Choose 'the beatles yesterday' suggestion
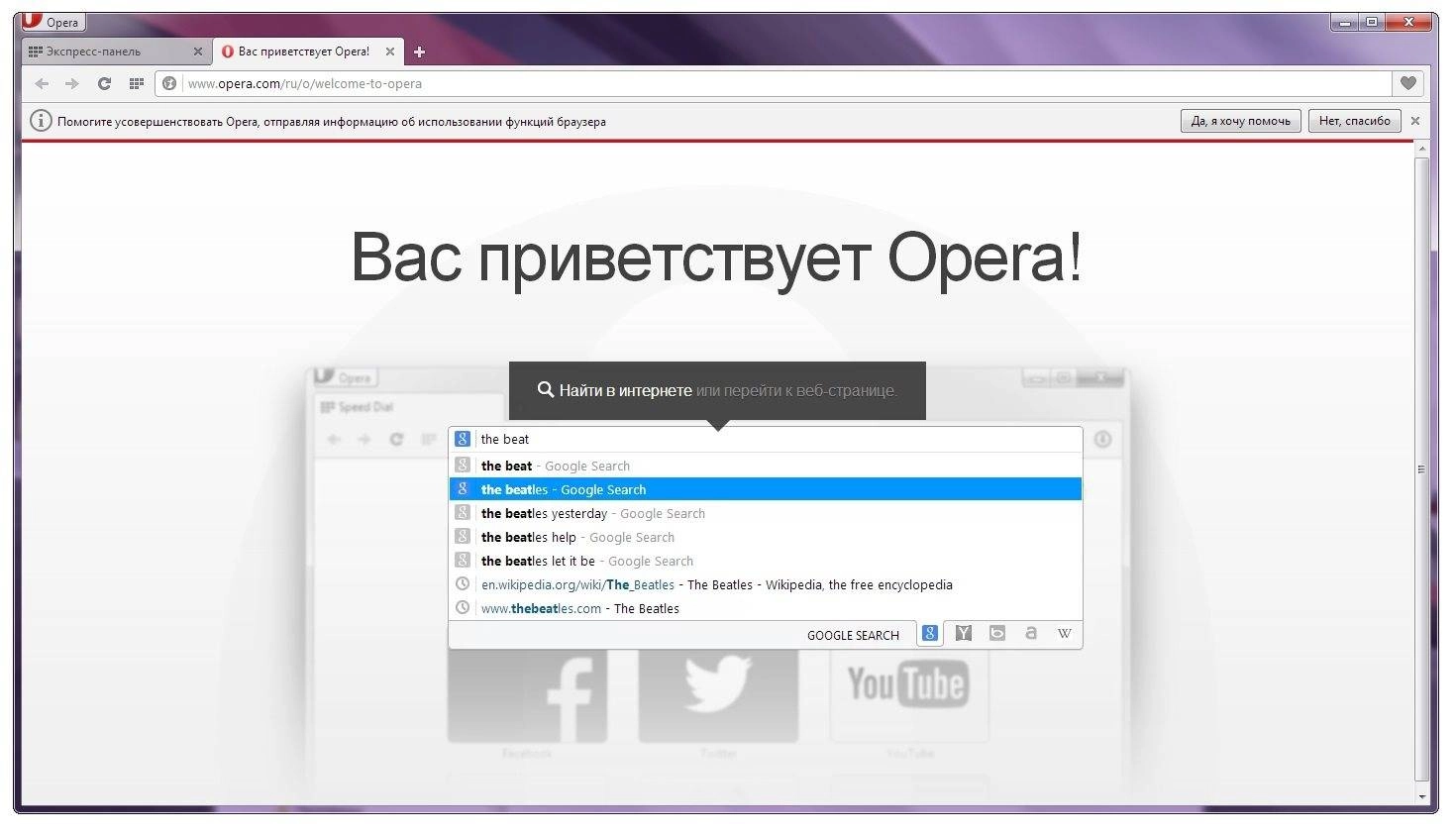Viewport: 1456px width, 833px height. [x=765, y=513]
